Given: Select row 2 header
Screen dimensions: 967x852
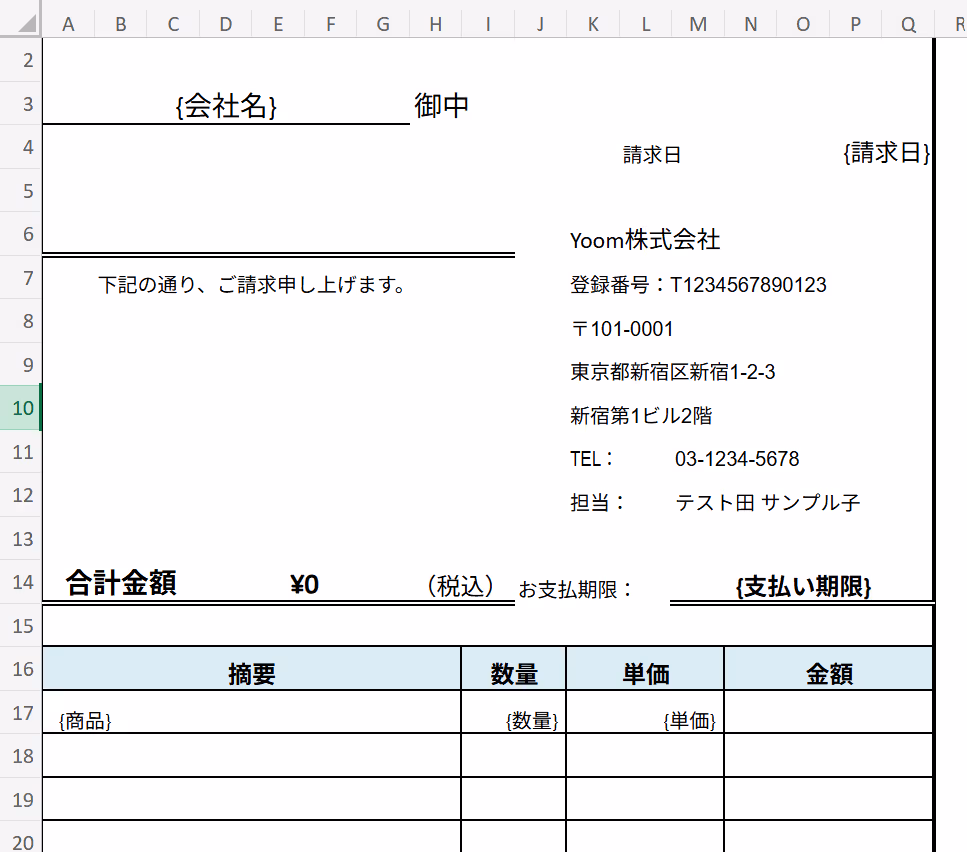Looking at the screenshot, I should (21, 60).
